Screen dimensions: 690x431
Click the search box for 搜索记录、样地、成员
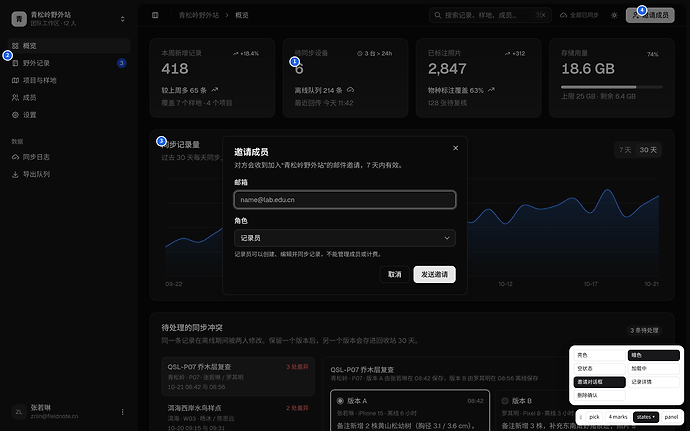pyautogui.click(x=490, y=15)
